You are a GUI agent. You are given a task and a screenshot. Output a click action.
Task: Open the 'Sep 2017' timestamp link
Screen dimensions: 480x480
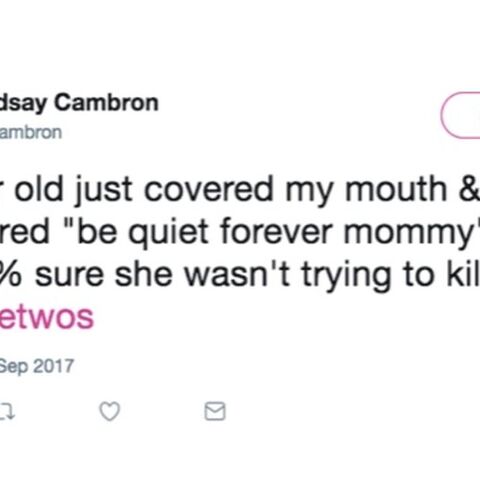(x=37, y=367)
